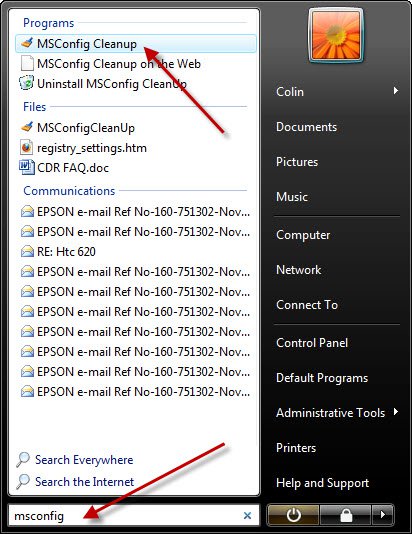
Task: Open Pictures
Action: click(x=297, y=162)
